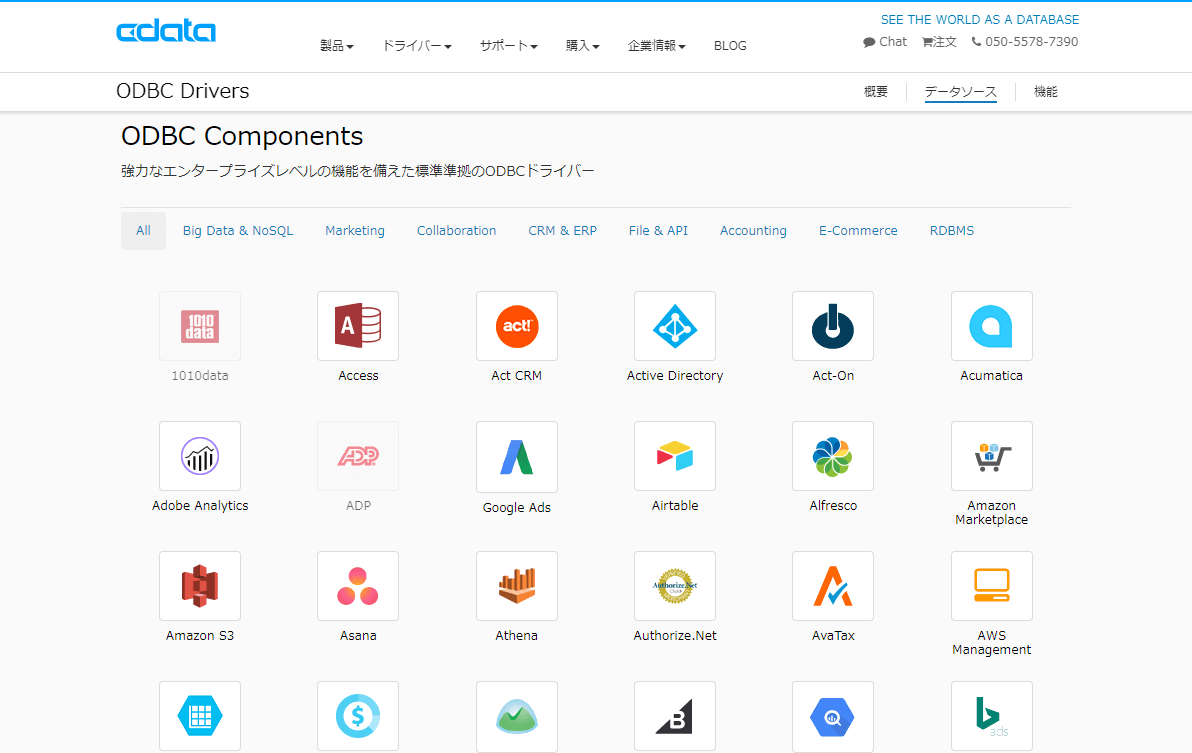
Task: Open the blue hexagon table storage icon
Action: (x=200, y=716)
